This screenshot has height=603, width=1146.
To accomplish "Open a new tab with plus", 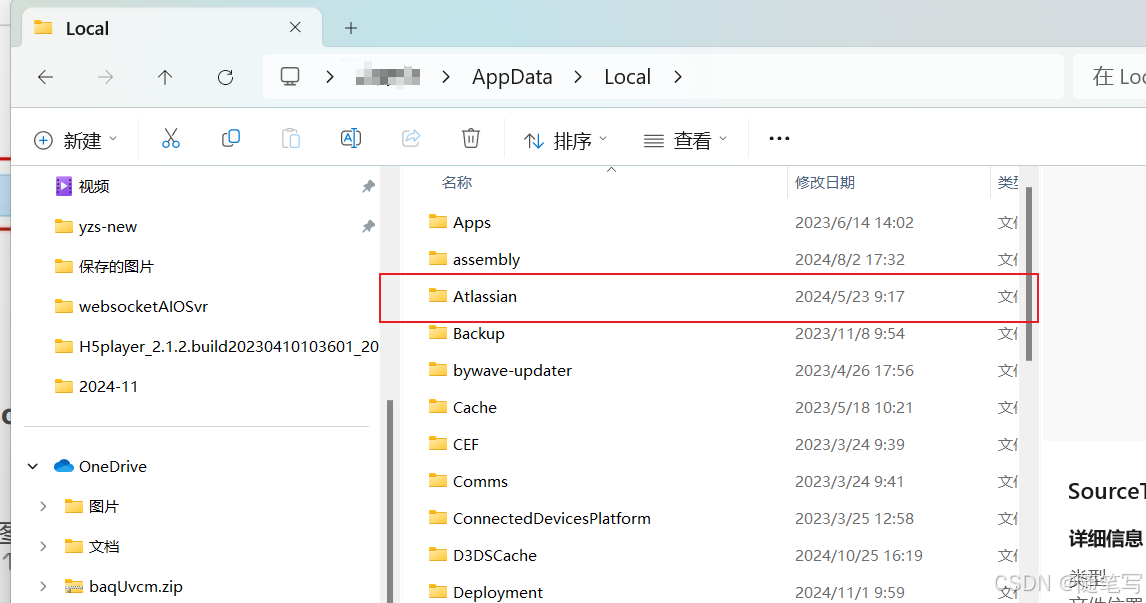I will point(351,28).
